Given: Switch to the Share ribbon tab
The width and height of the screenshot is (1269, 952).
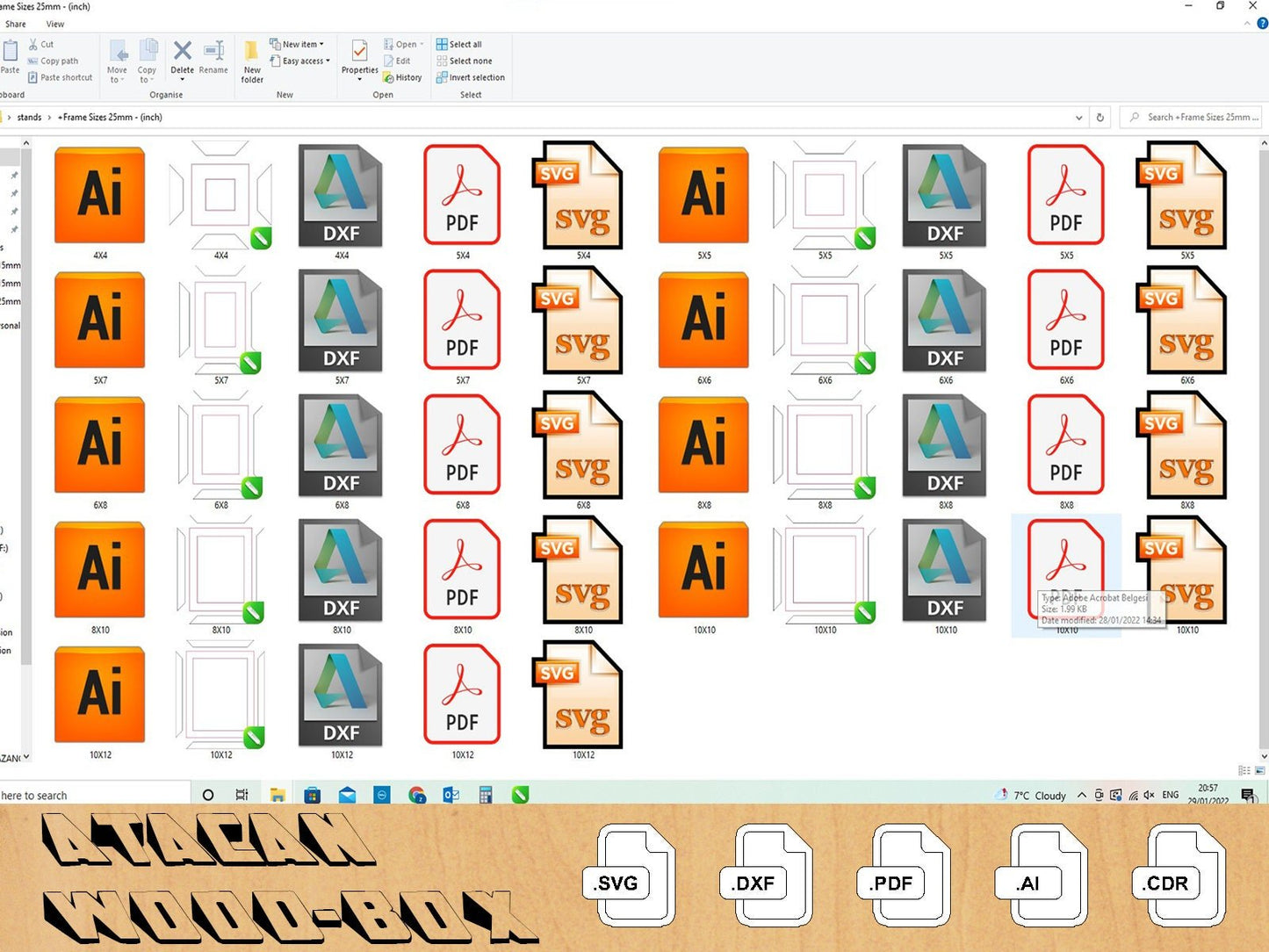Looking at the screenshot, I should pyautogui.click(x=16, y=24).
